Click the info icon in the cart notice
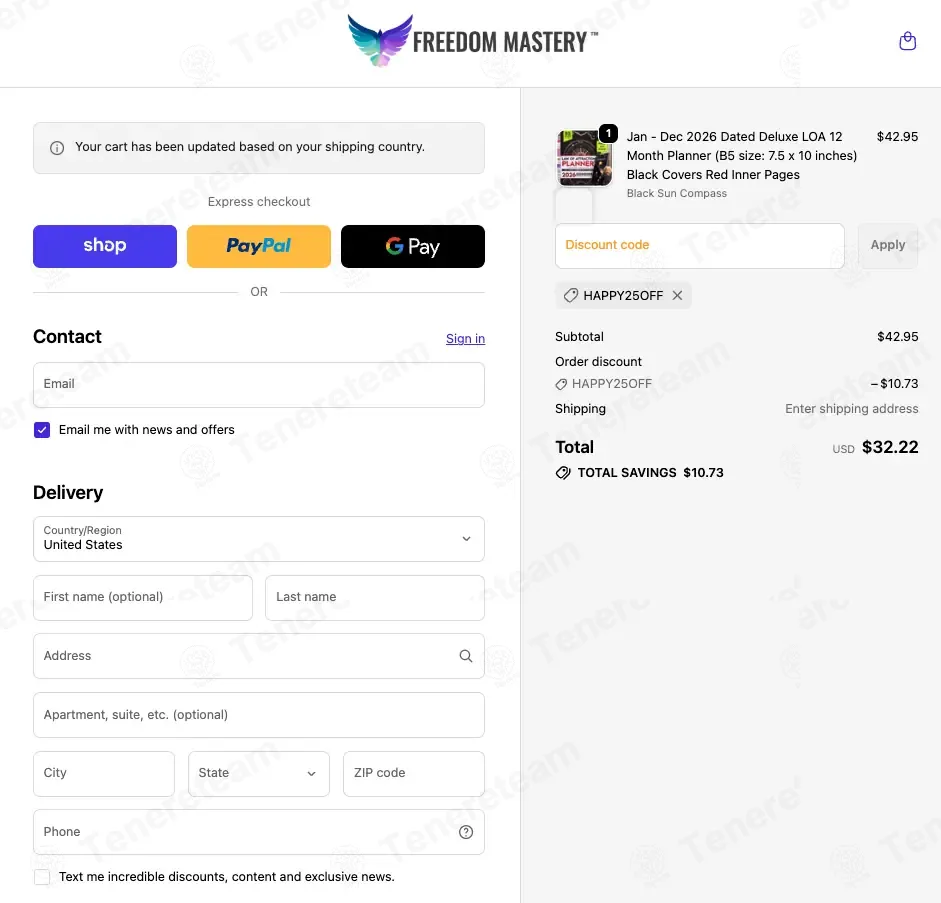Screen dimensions: 941x903 coord(57,148)
